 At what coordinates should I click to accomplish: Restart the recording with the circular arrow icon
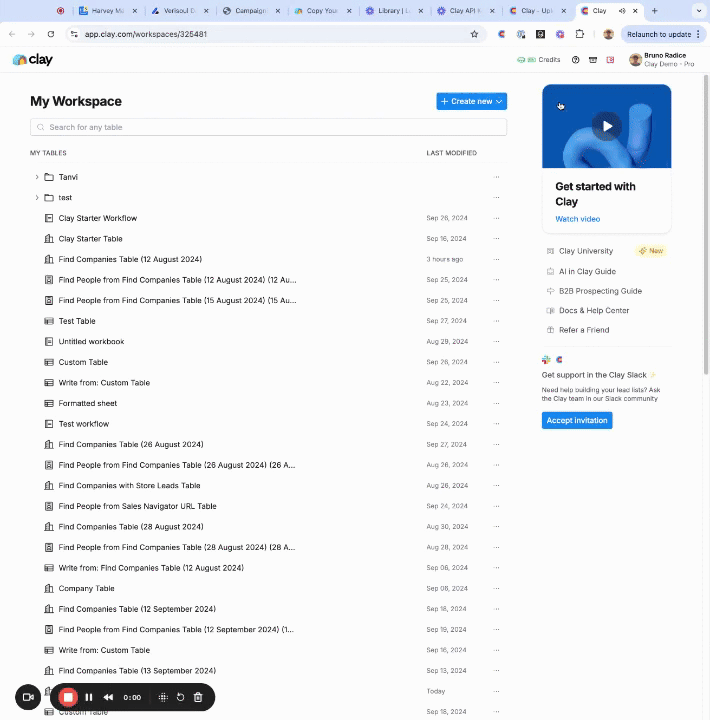(x=180, y=697)
